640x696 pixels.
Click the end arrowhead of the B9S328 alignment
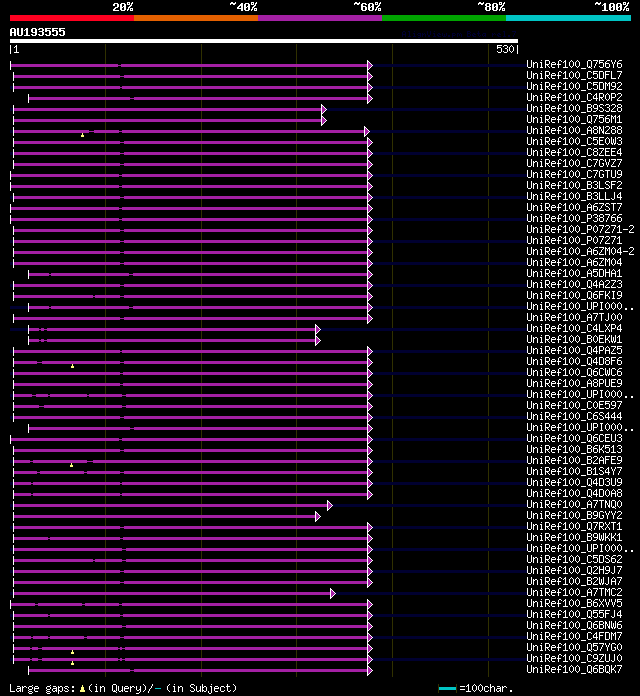click(x=324, y=109)
